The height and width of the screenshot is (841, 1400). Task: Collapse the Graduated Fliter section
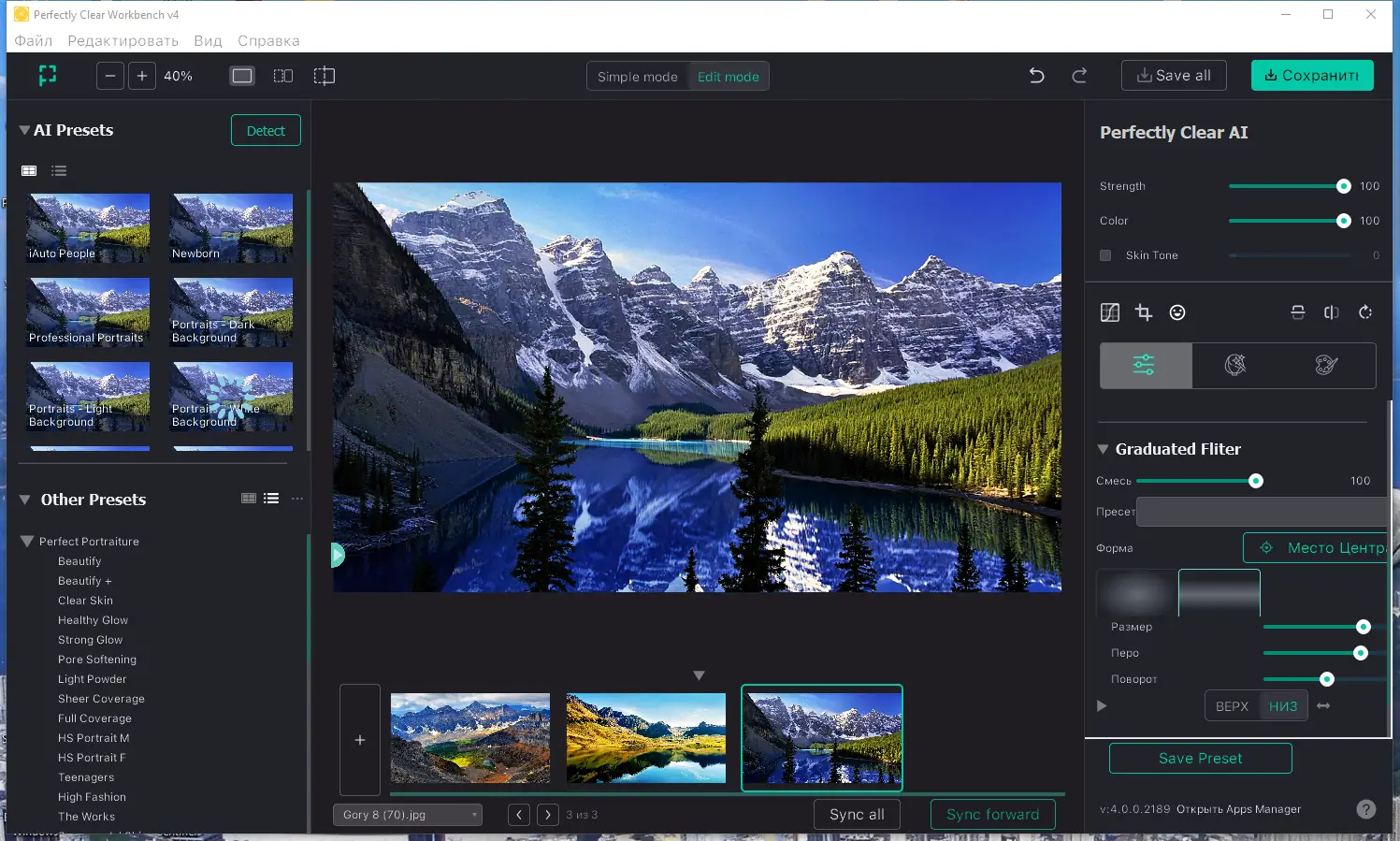[1104, 449]
